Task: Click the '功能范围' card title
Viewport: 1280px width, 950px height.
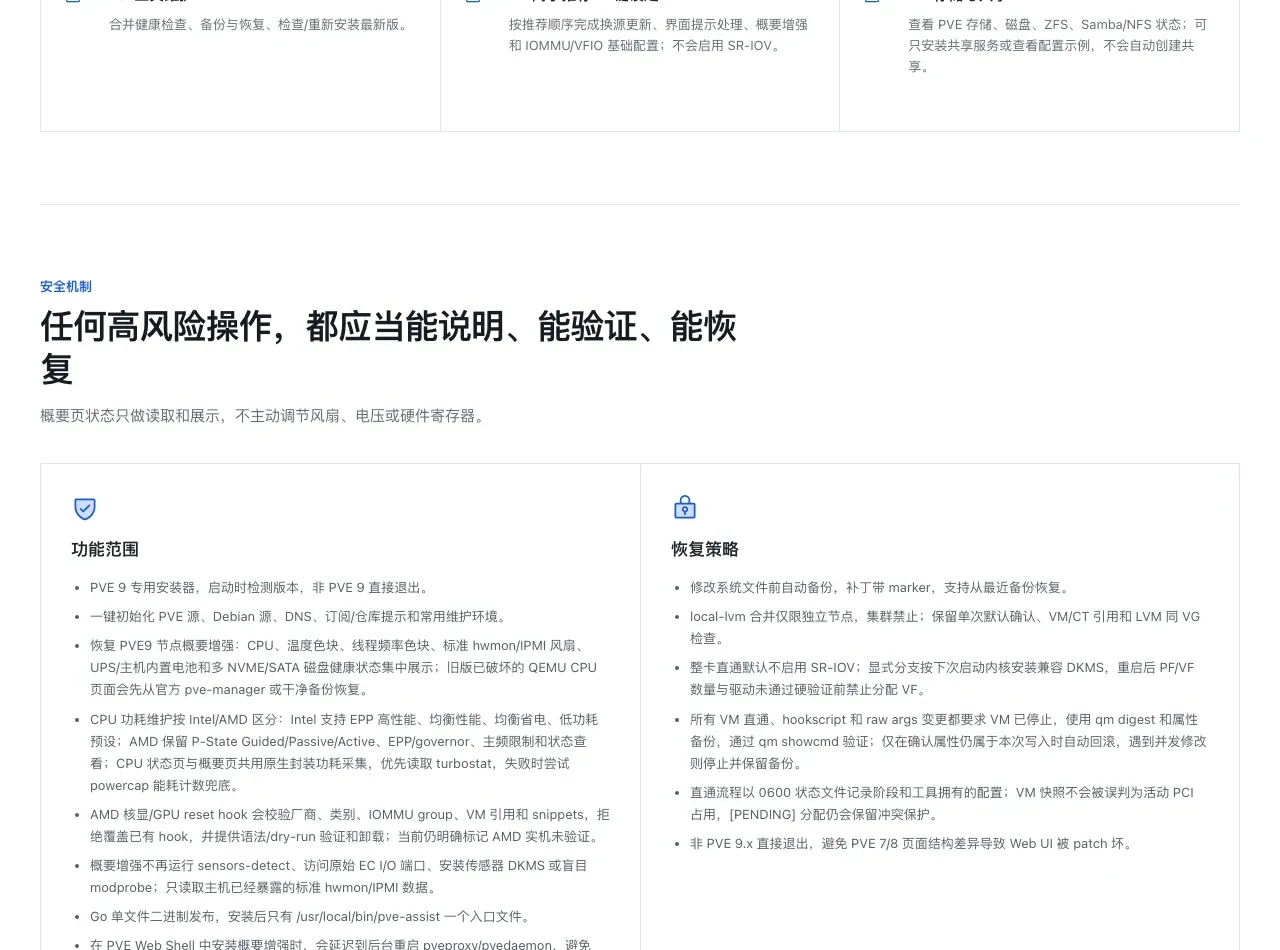Action: point(105,549)
